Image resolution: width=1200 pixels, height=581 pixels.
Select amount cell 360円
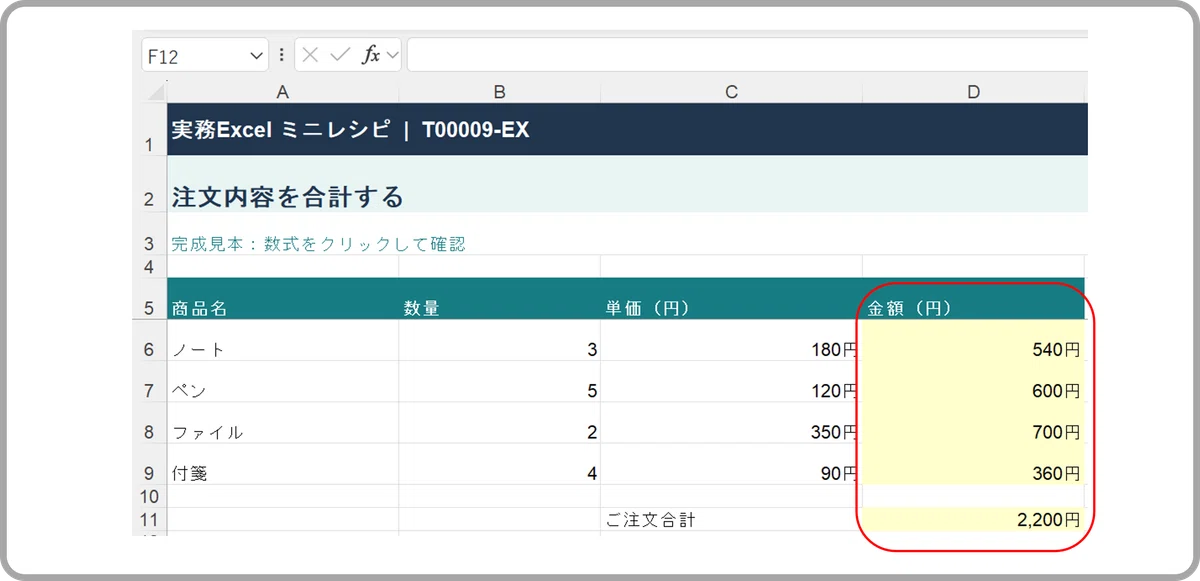coord(973,464)
